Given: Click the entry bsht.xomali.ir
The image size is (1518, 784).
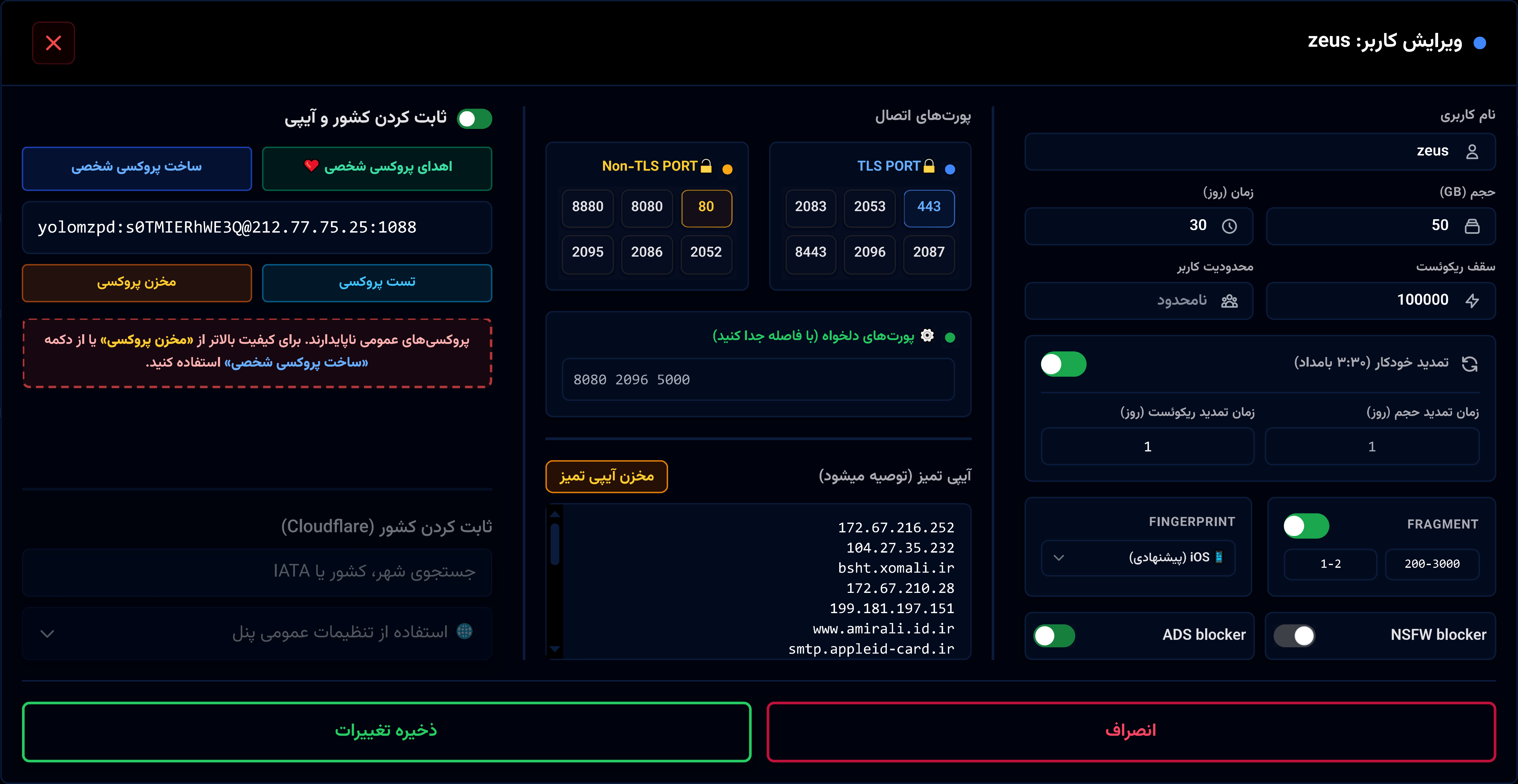Looking at the screenshot, I should (x=896, y=568).
